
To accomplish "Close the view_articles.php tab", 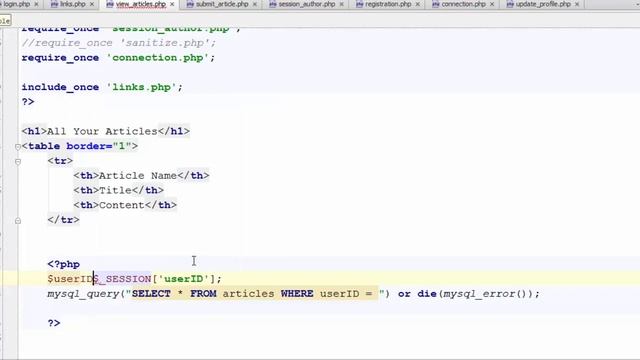I will [x=172, y=4].
